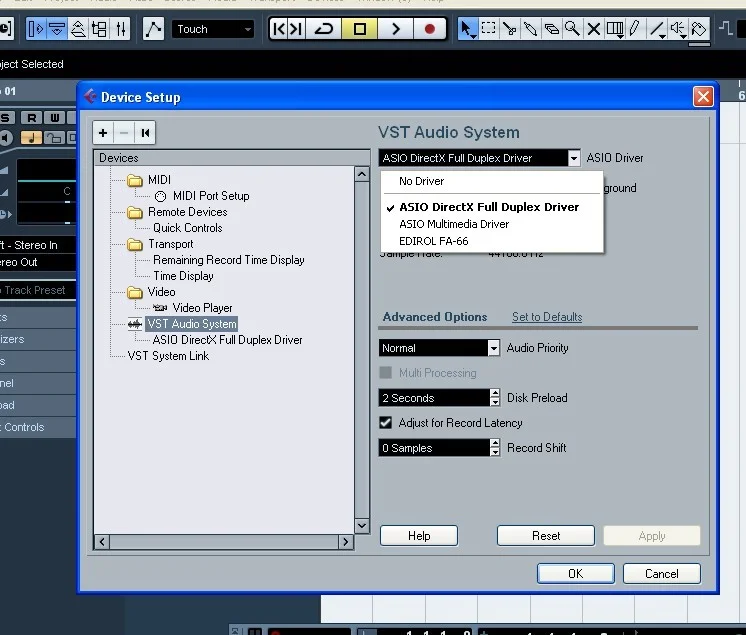This screenshot has height=635, width=746.
Task: Click the Play transport button
Action: (395, 29)
